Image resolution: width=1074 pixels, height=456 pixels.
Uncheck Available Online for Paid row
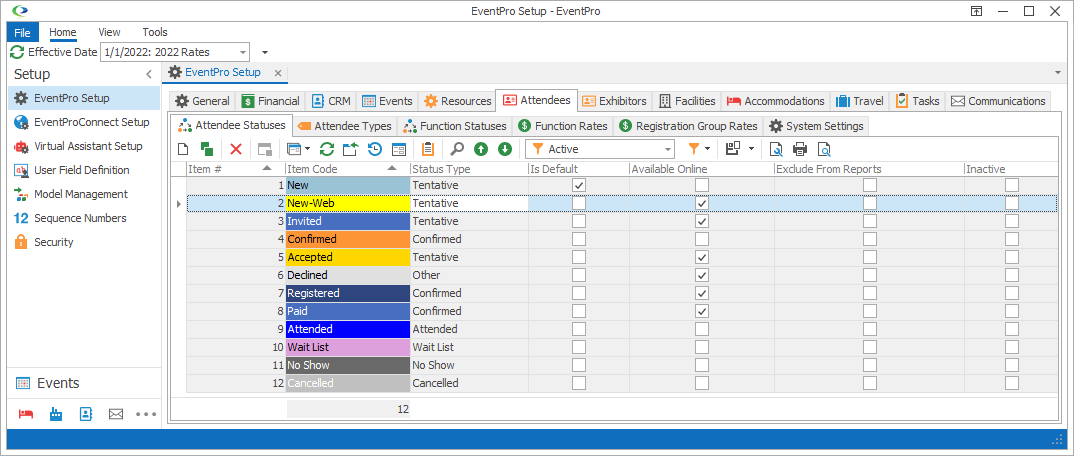click(x=701, y=311)
